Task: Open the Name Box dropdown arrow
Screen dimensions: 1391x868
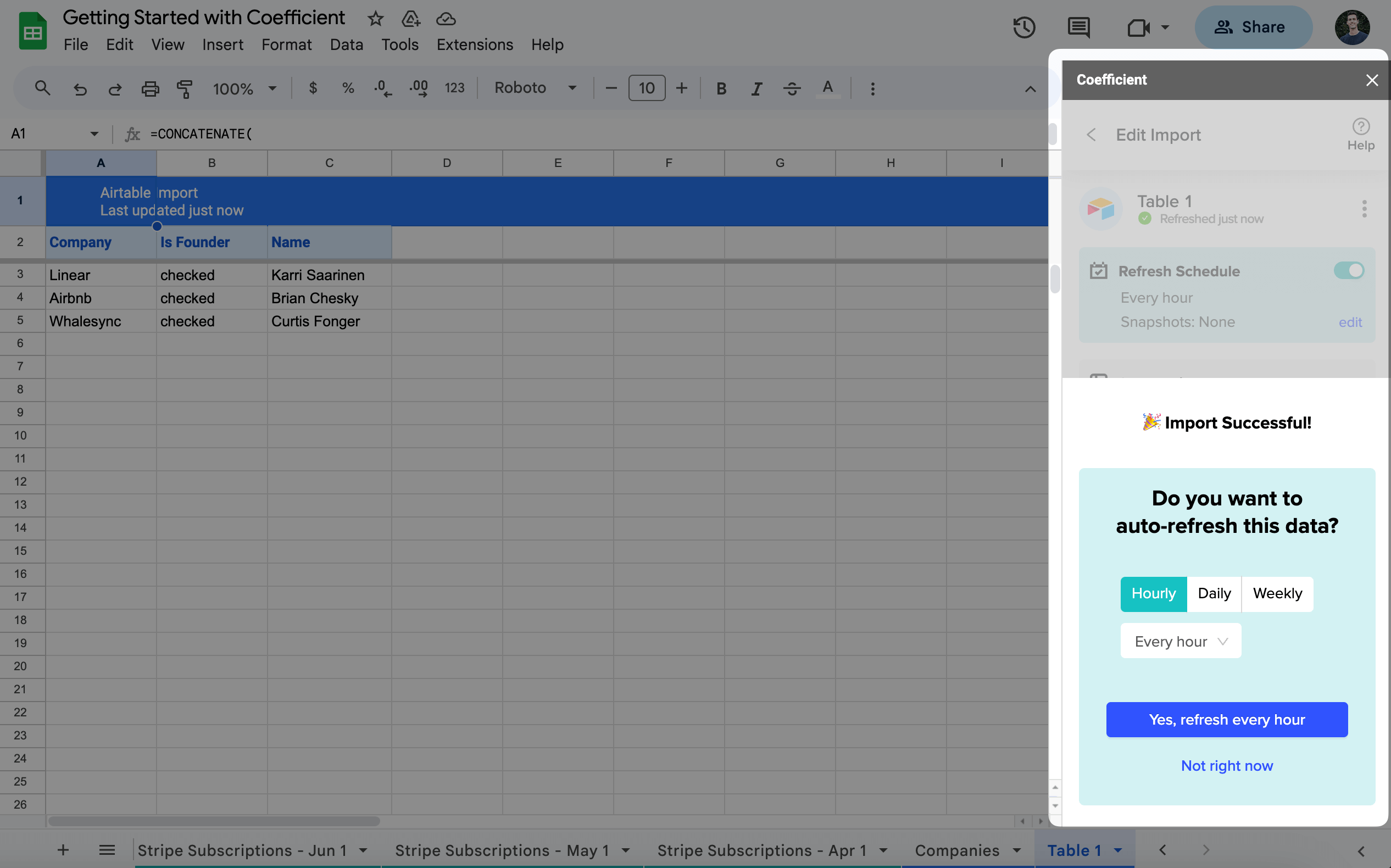Action: 94,133
